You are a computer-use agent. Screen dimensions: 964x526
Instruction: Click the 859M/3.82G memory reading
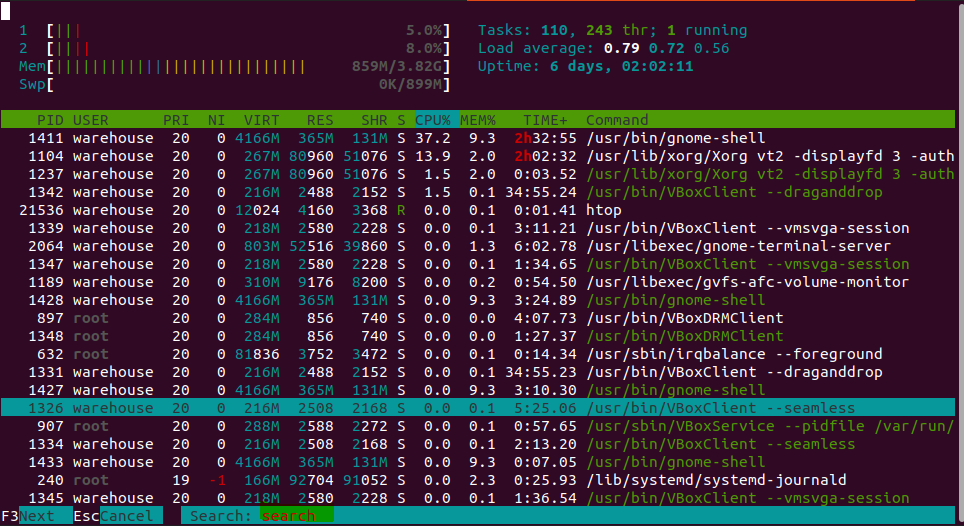pos(397,66)
